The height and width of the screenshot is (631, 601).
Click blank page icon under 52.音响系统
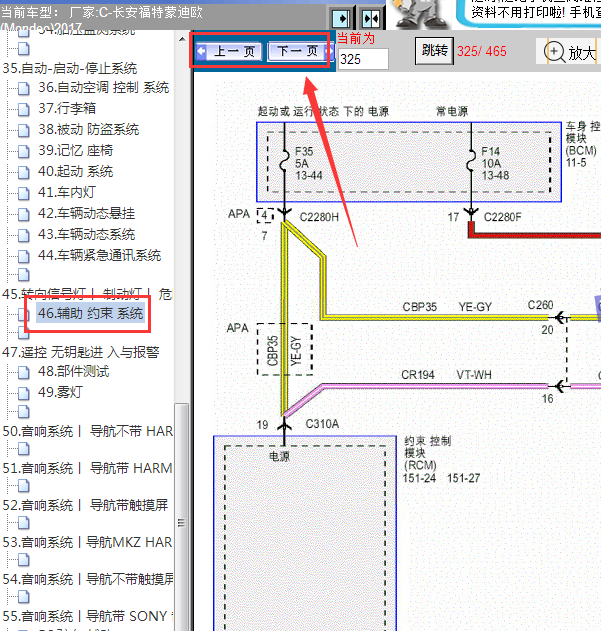[x=24, y=522]
